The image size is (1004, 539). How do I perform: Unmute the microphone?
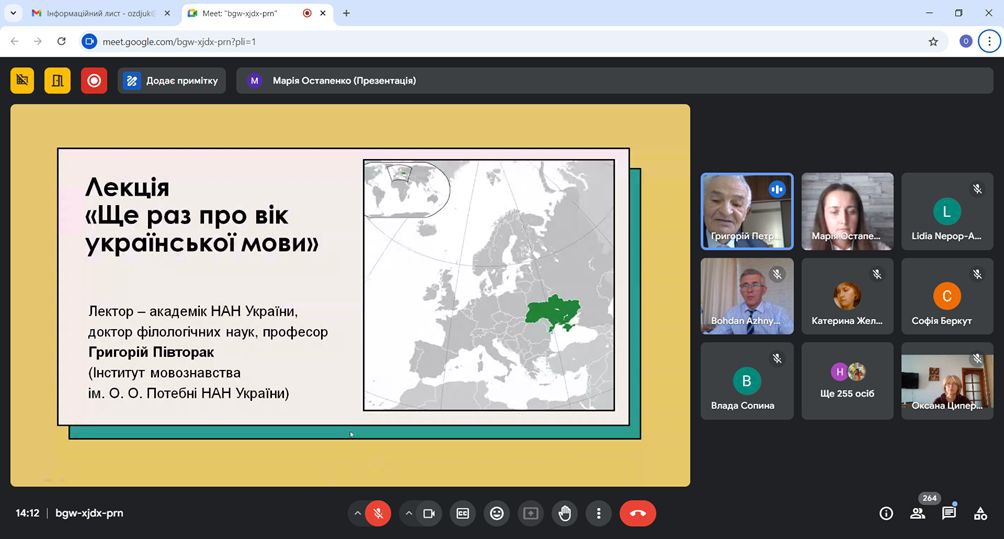tap(378, 513)
